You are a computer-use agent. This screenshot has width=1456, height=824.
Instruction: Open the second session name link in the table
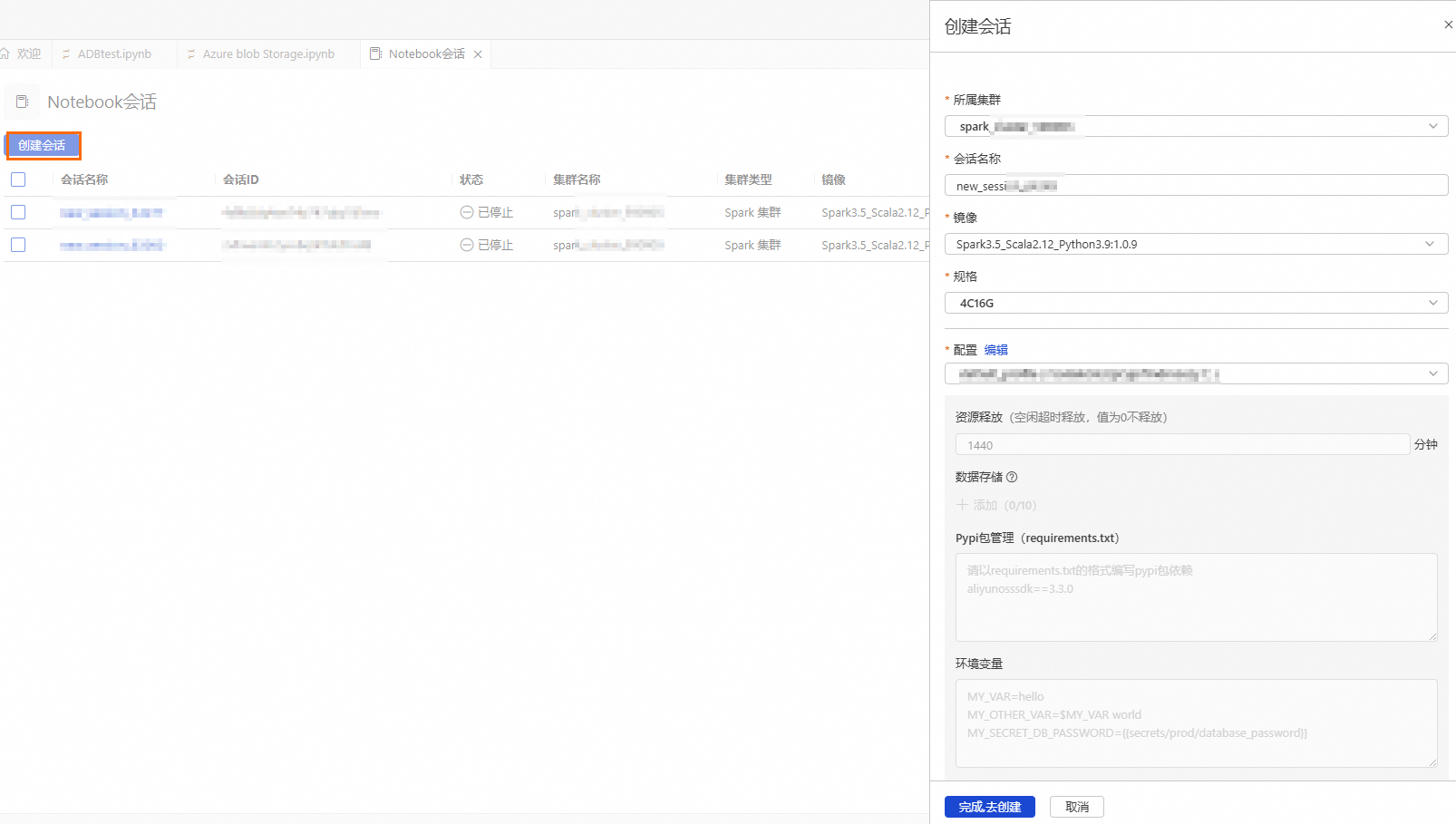pos(112,246)
